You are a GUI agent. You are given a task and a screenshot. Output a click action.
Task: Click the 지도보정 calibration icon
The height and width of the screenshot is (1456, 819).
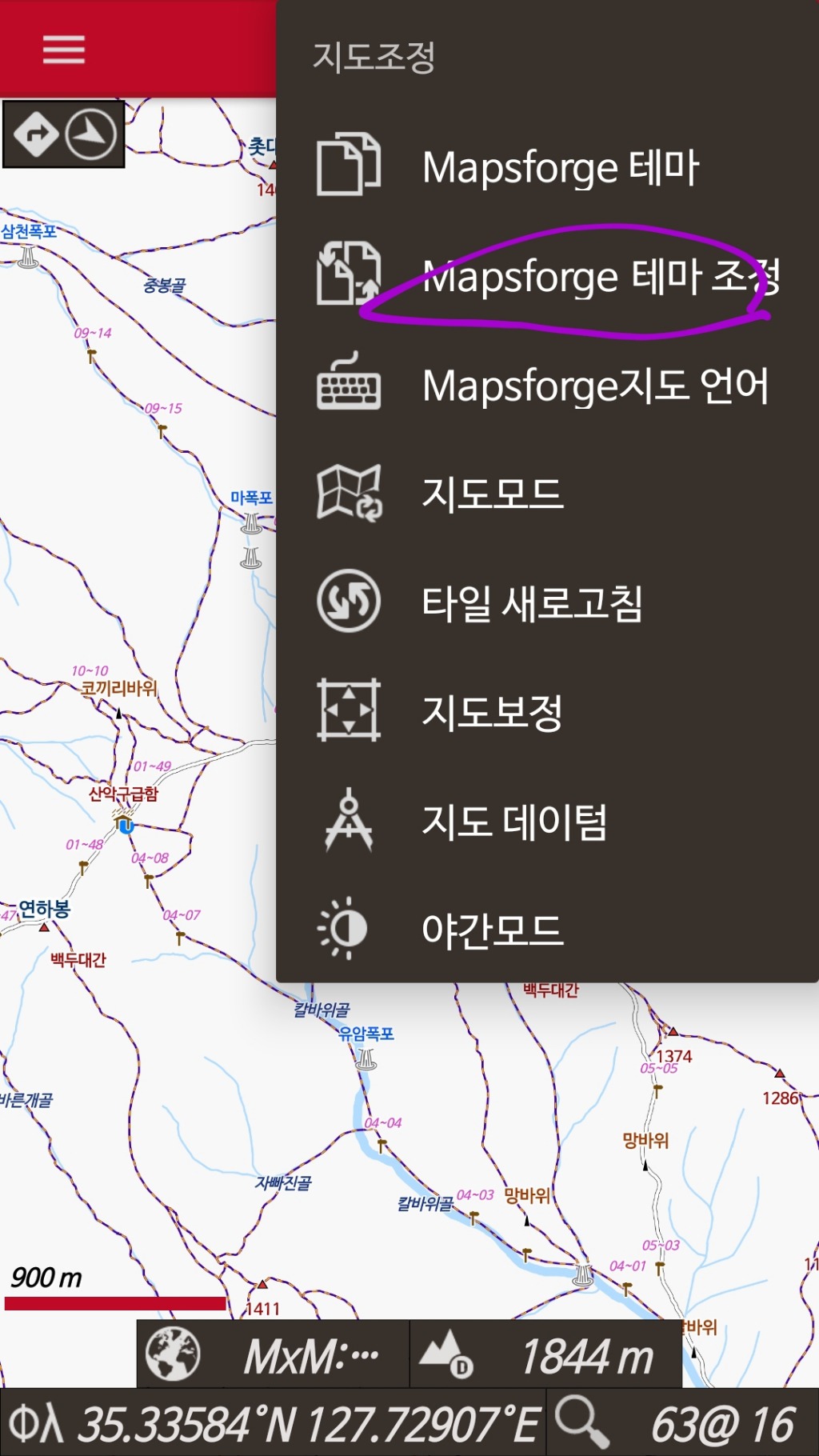click(x=349, y=710)
